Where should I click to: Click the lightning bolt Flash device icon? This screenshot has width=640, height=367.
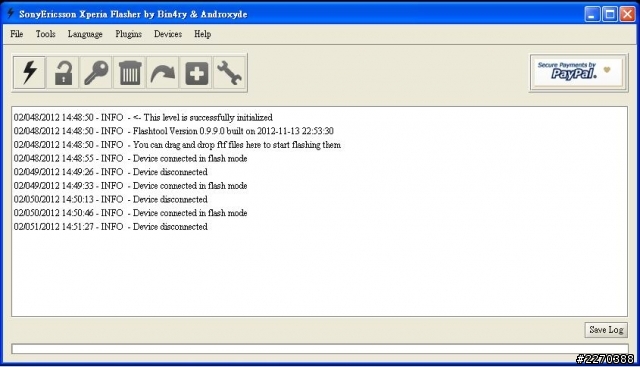coord(29,73)
